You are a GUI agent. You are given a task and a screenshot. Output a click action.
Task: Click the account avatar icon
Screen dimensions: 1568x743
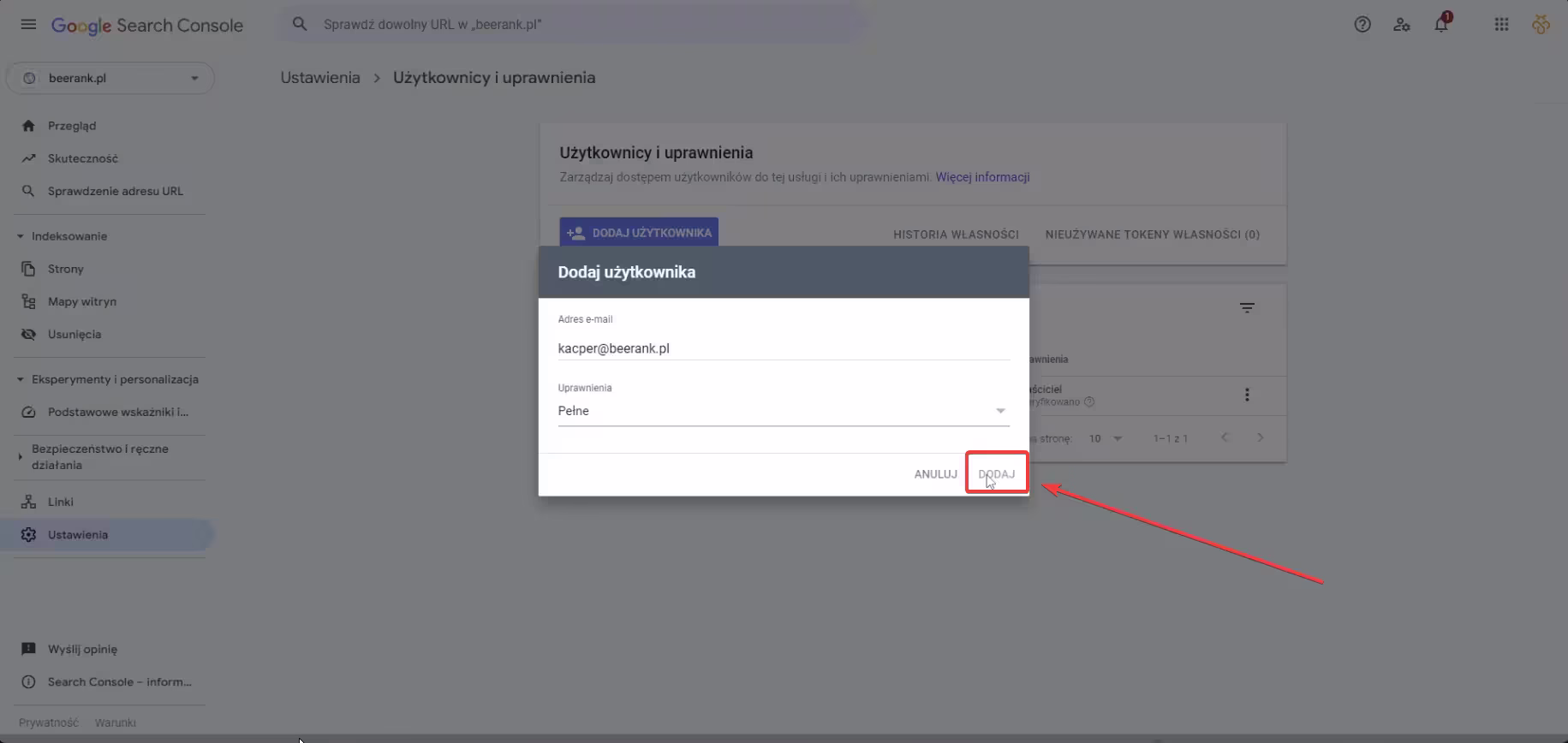tap(1541, 25)
